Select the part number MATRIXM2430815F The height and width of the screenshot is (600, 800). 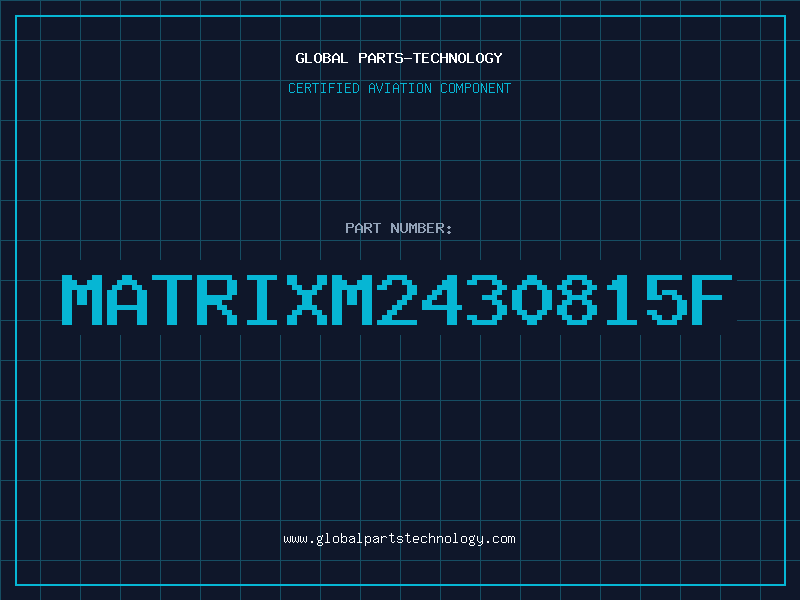click(x=397, y=299)
